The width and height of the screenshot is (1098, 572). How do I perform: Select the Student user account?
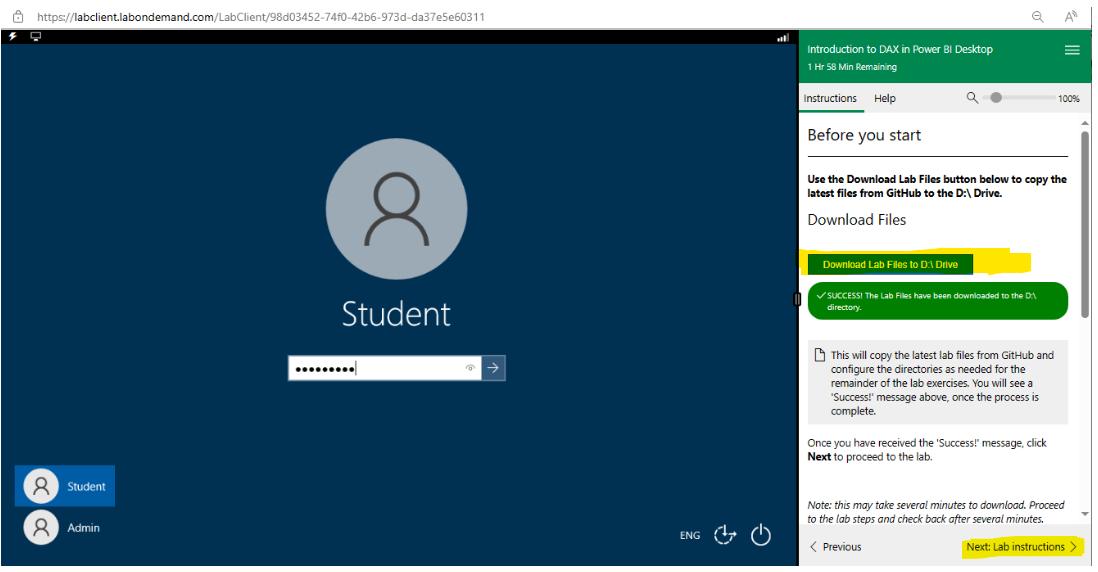[x=64, y=486]
